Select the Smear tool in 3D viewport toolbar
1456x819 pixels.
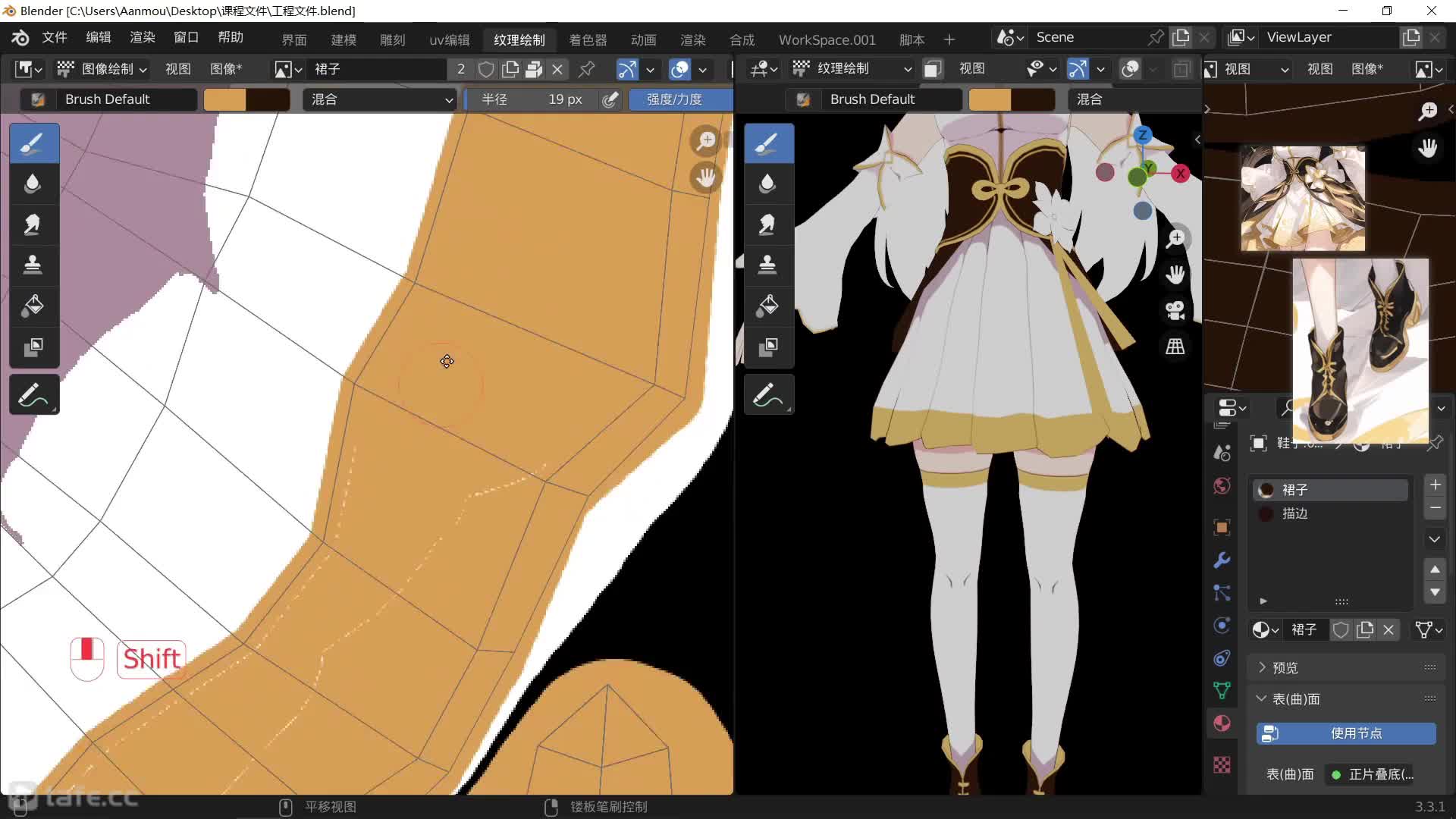click(x=768, y=224)
